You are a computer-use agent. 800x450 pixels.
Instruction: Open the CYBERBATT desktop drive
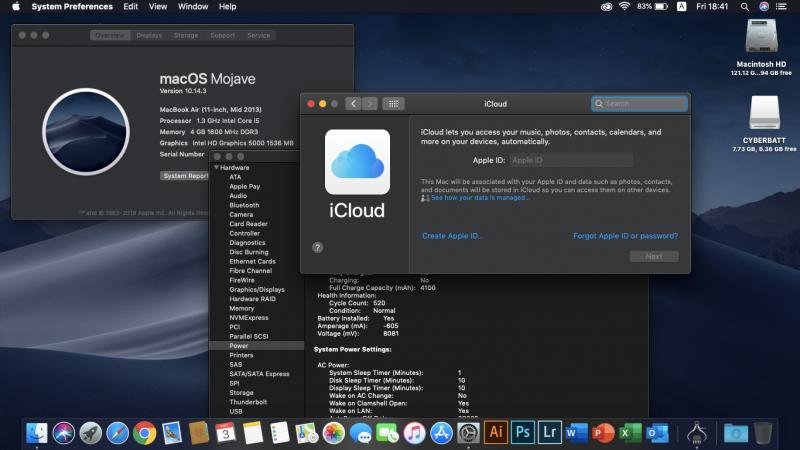764,112
